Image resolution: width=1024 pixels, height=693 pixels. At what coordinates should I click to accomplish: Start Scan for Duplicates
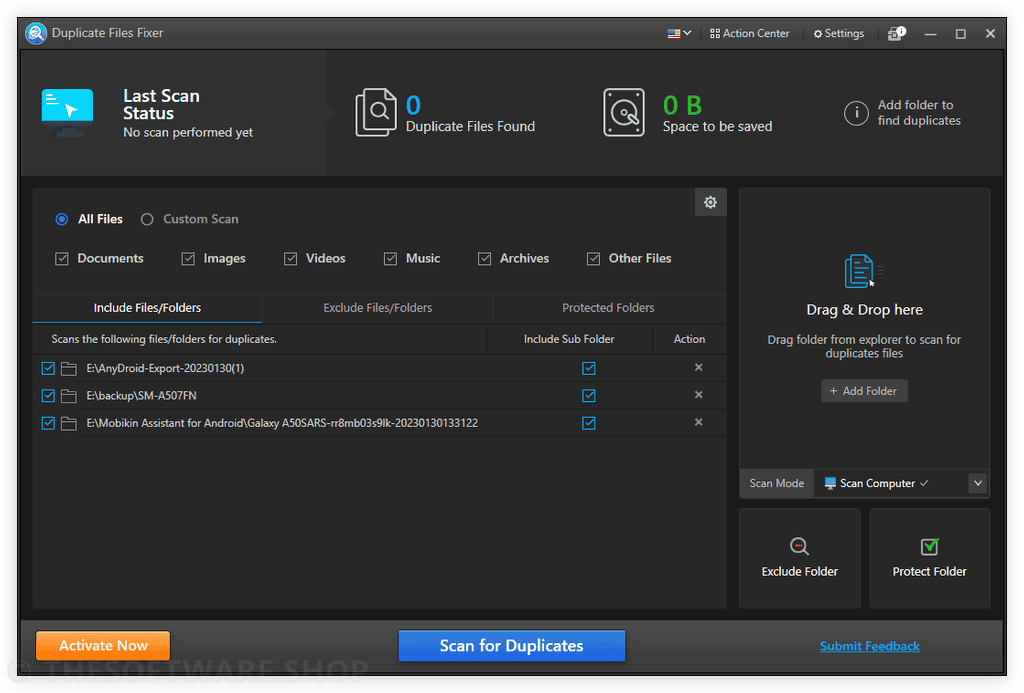point(511,646)
